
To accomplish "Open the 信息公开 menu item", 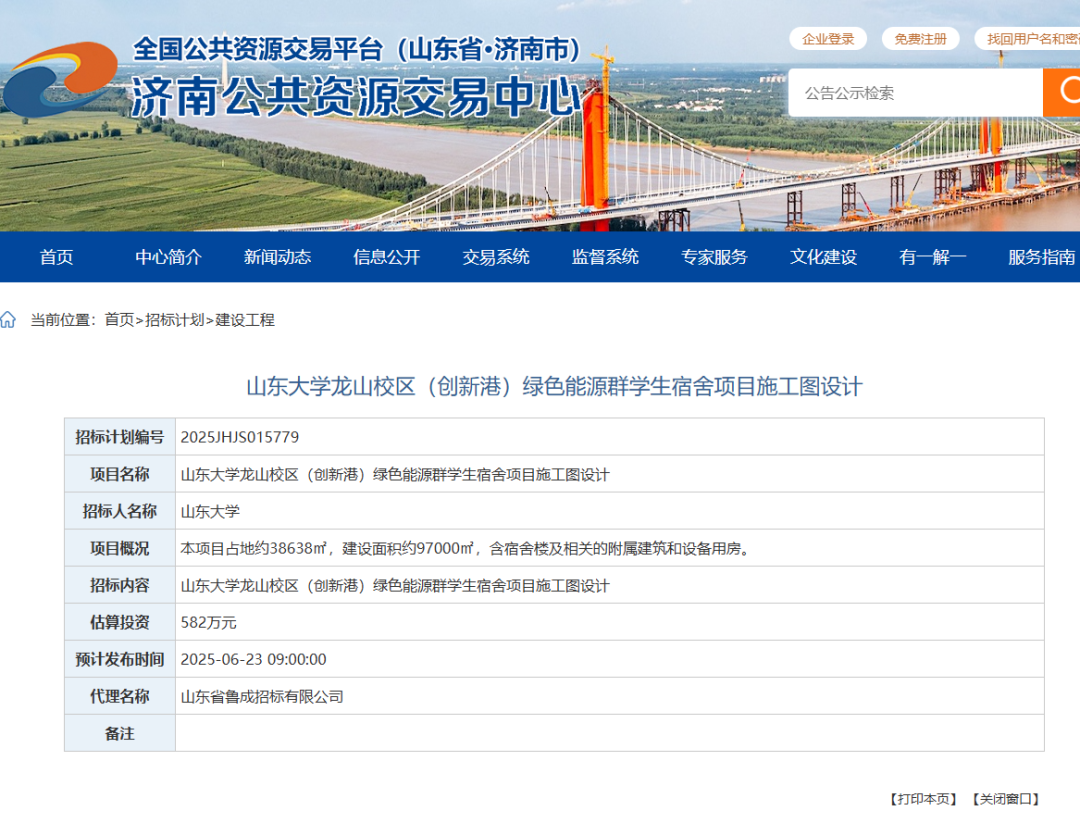I will (x=386, y=257).
